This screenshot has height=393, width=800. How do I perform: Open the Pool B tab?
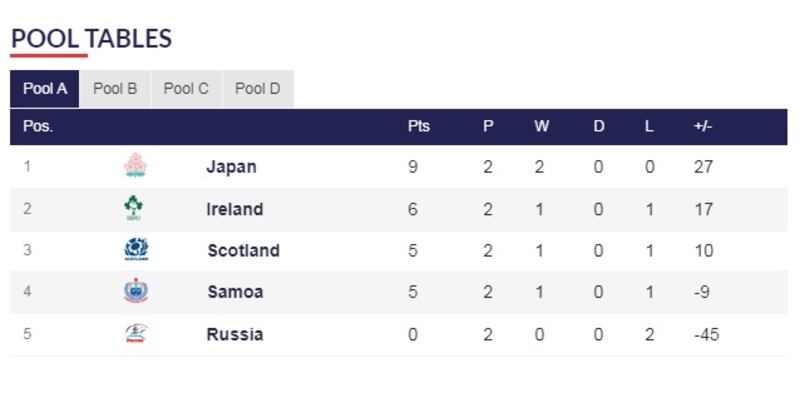click(115, 89)
